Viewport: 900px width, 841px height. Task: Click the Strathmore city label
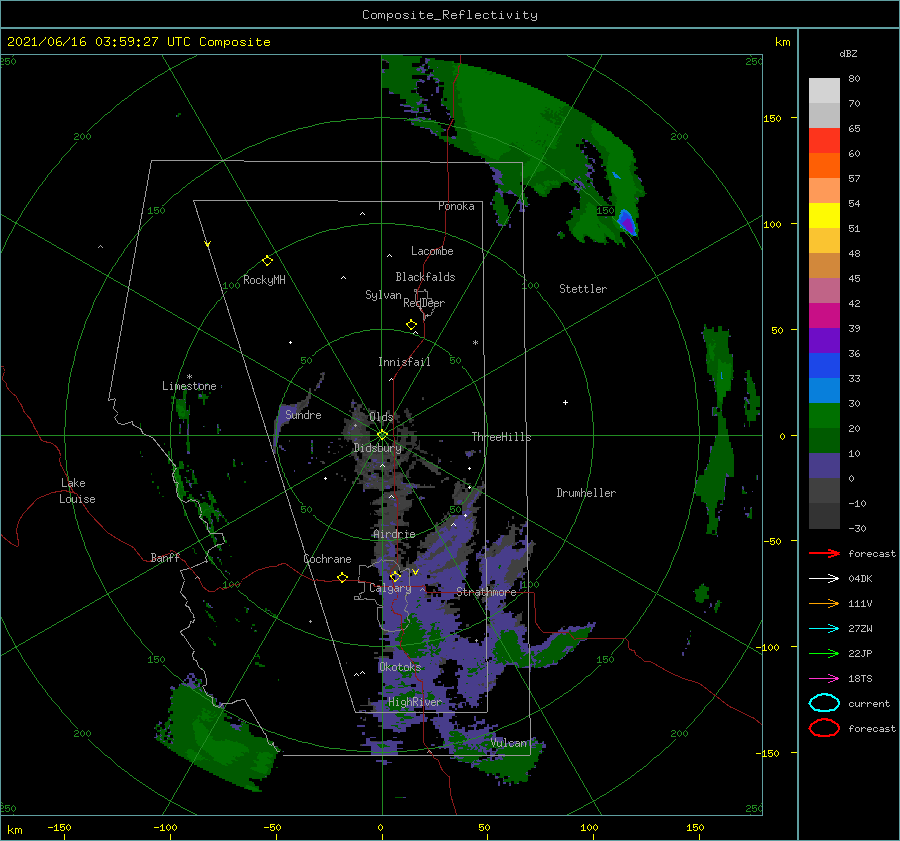pos(486,592)
